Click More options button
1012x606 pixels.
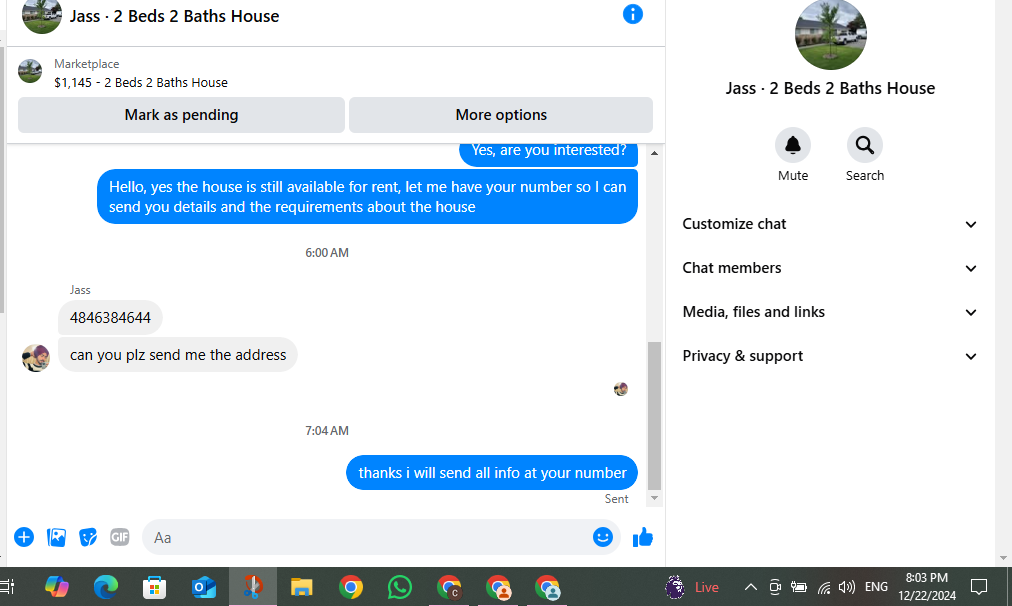pyautogui.click(x=501, y=115)
